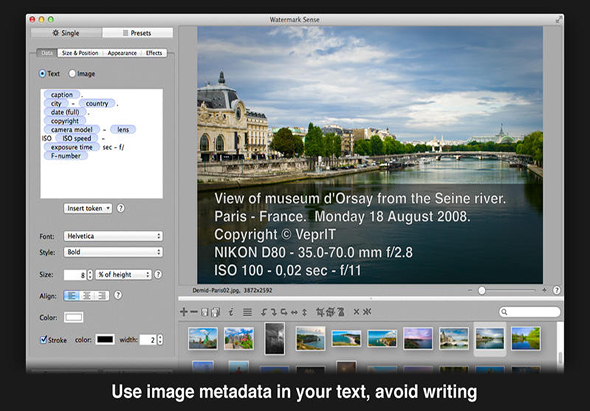Click the 'camera model' token
This screenshot has width=590, height=411.
click(x=71, y=129)
